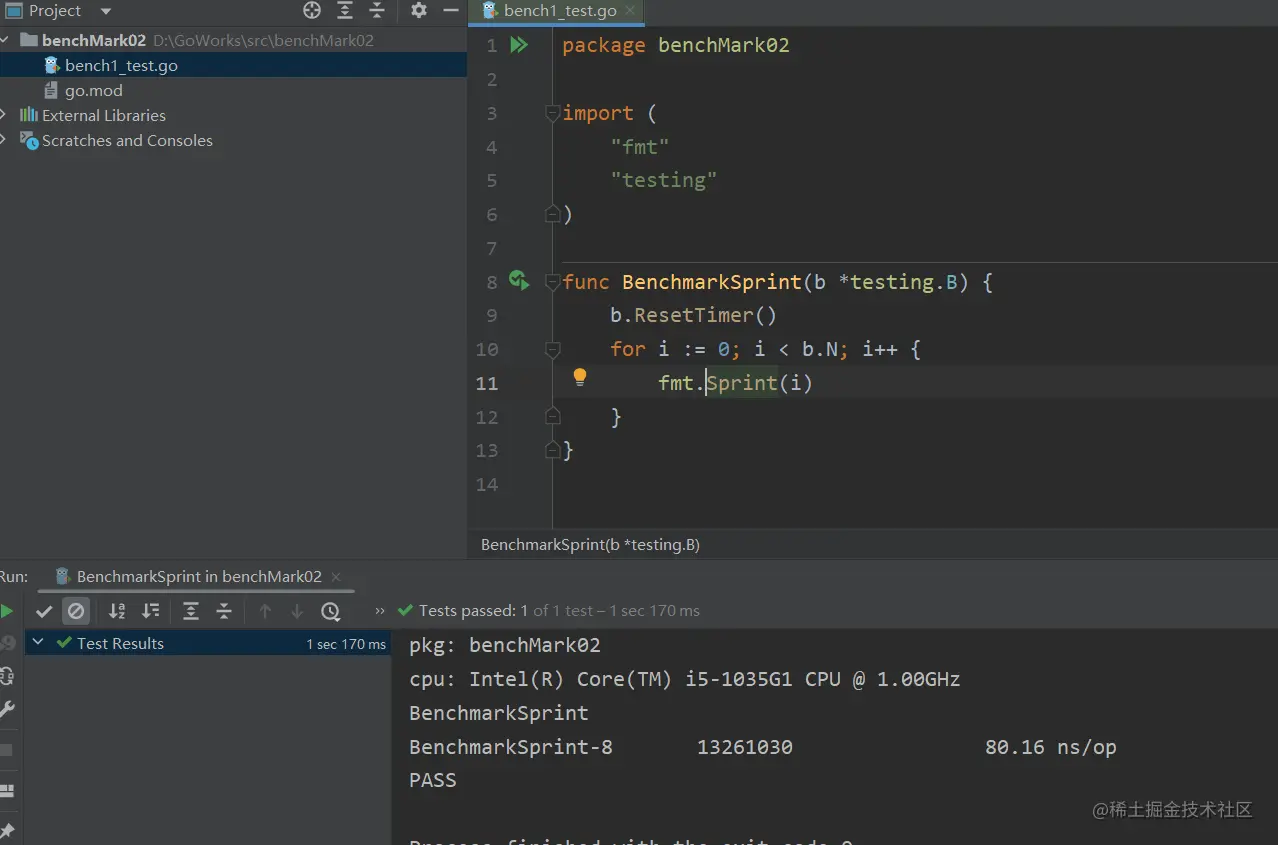This screenshot has height=845, width=1278.
Task: Click the cpu Intel(R) Core console line
Action: click(x=685, y=680)
